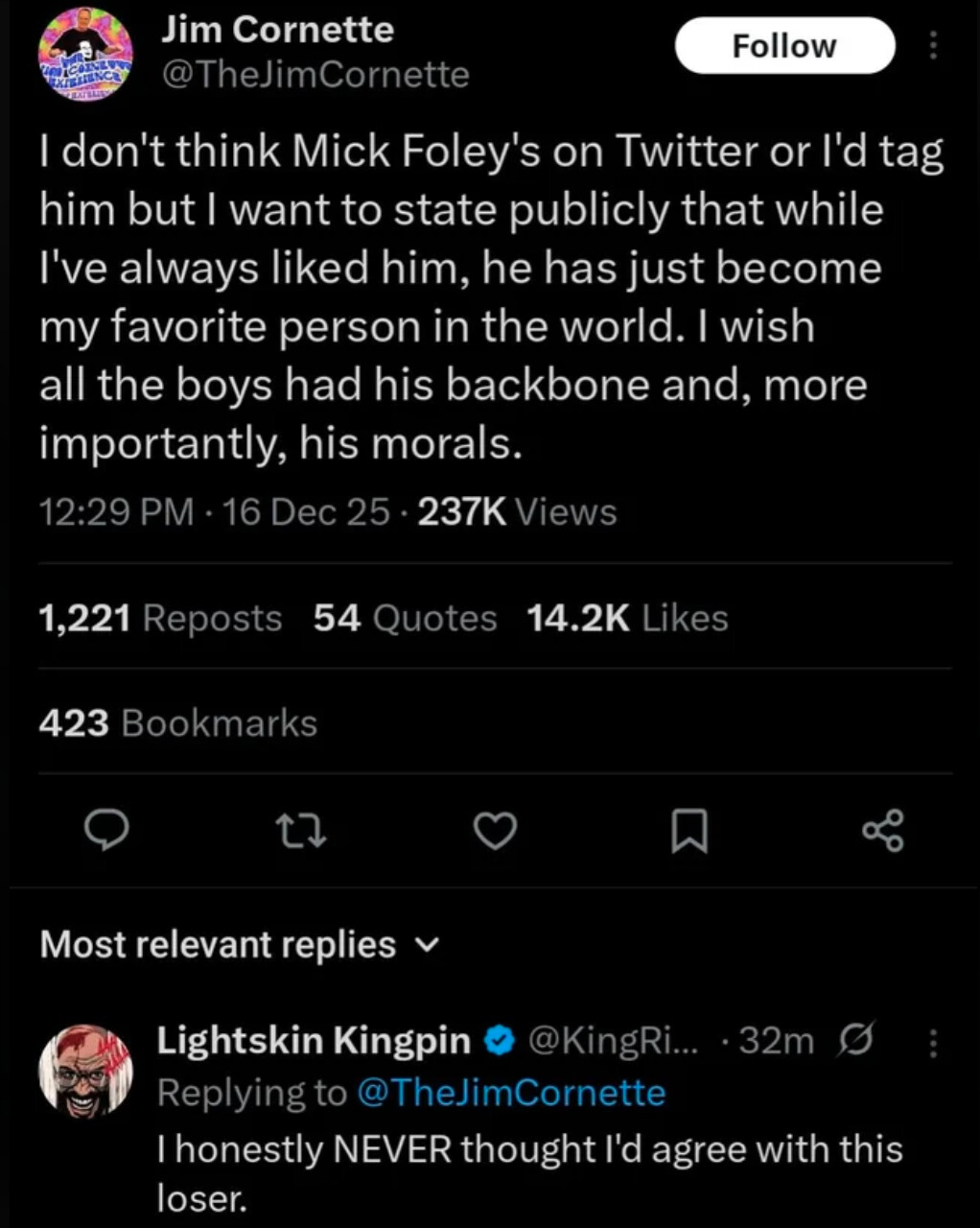The image size is (980, 1228).
Task: View the 54 Quotes list
Action: coord(405,619)
